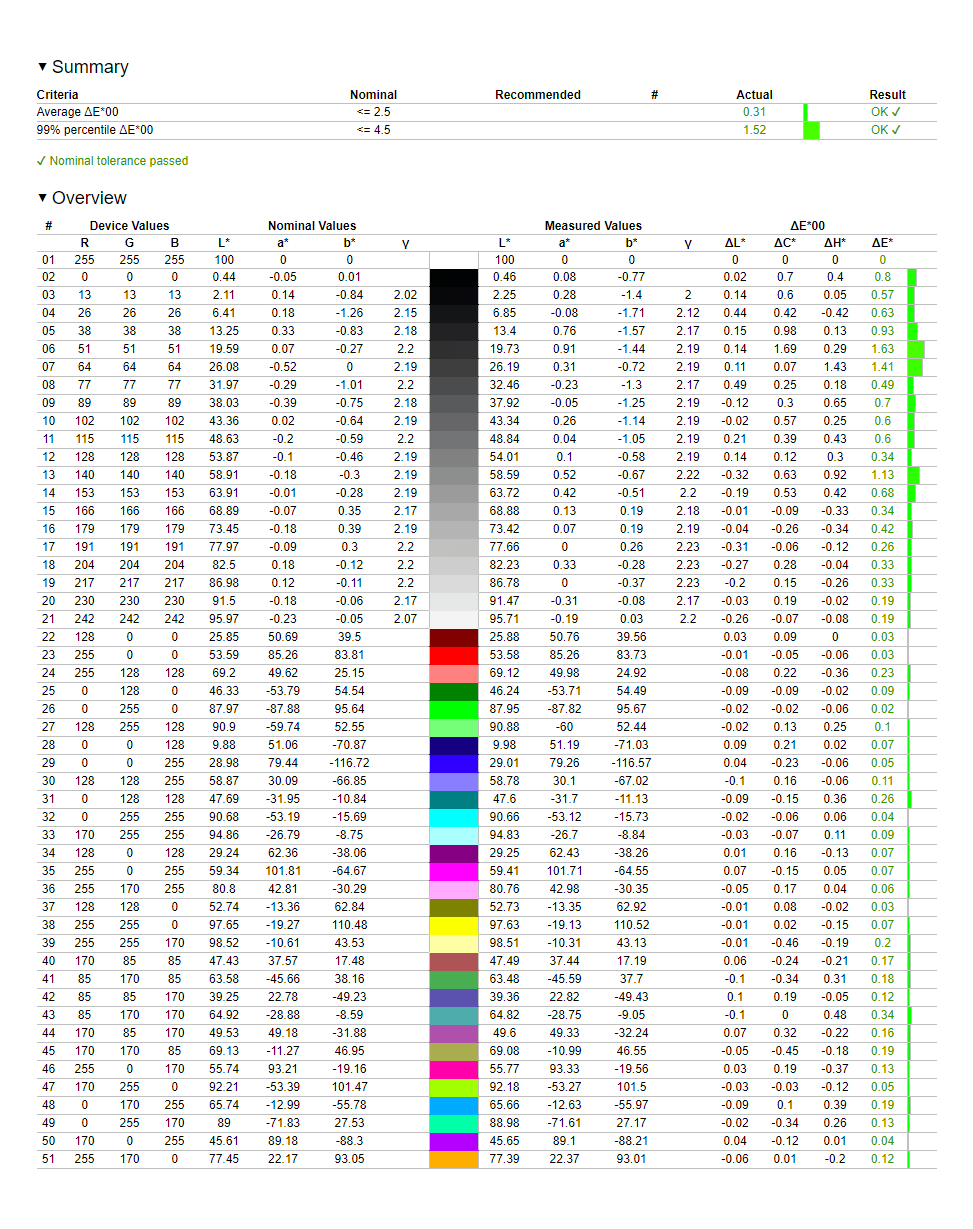This screenshot has height=1229, width=973.
Task: Click the Recommended column header in Summary
Action: (537, 95)
